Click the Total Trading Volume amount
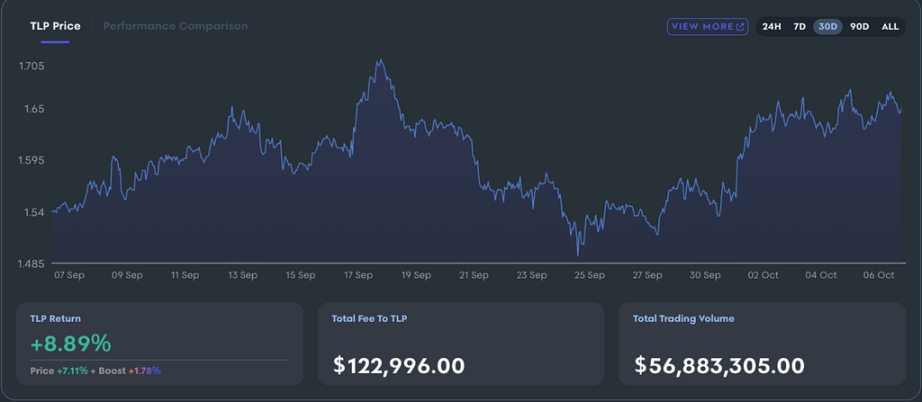922x402 pixels. pos(719,365)
